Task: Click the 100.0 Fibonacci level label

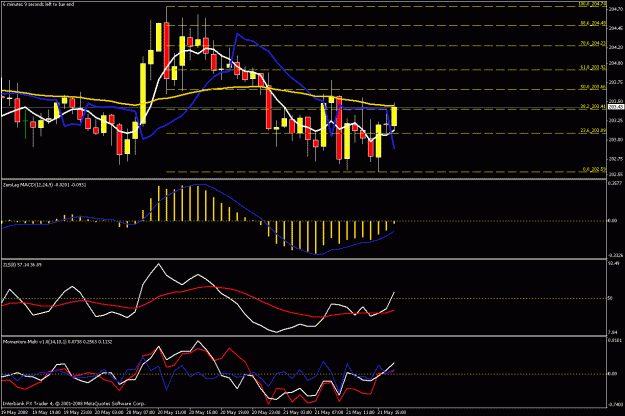Action: point(592,4)
